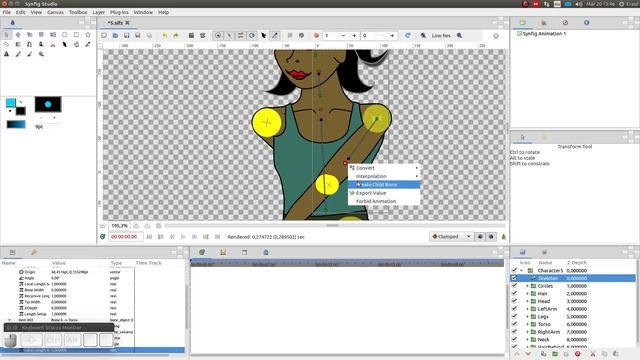The height and width of the screenshot is (360, 640).
Task: Toggle visibility checkbox of RightArm layer
Action: pyautogui.click(x=514, y=332)
